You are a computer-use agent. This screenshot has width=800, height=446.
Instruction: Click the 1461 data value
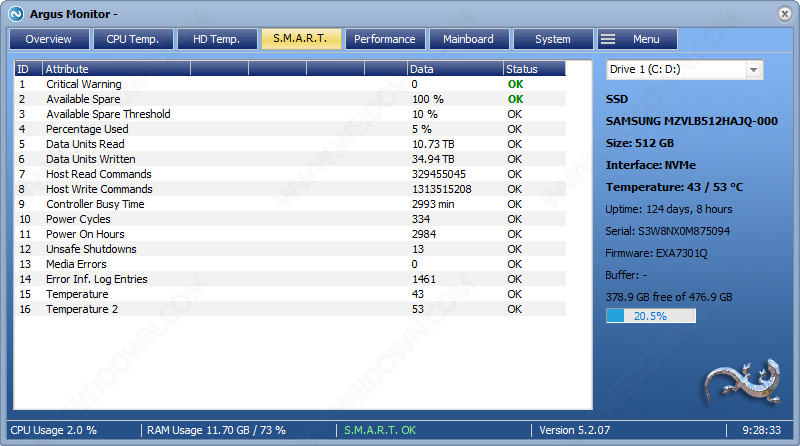424,279
